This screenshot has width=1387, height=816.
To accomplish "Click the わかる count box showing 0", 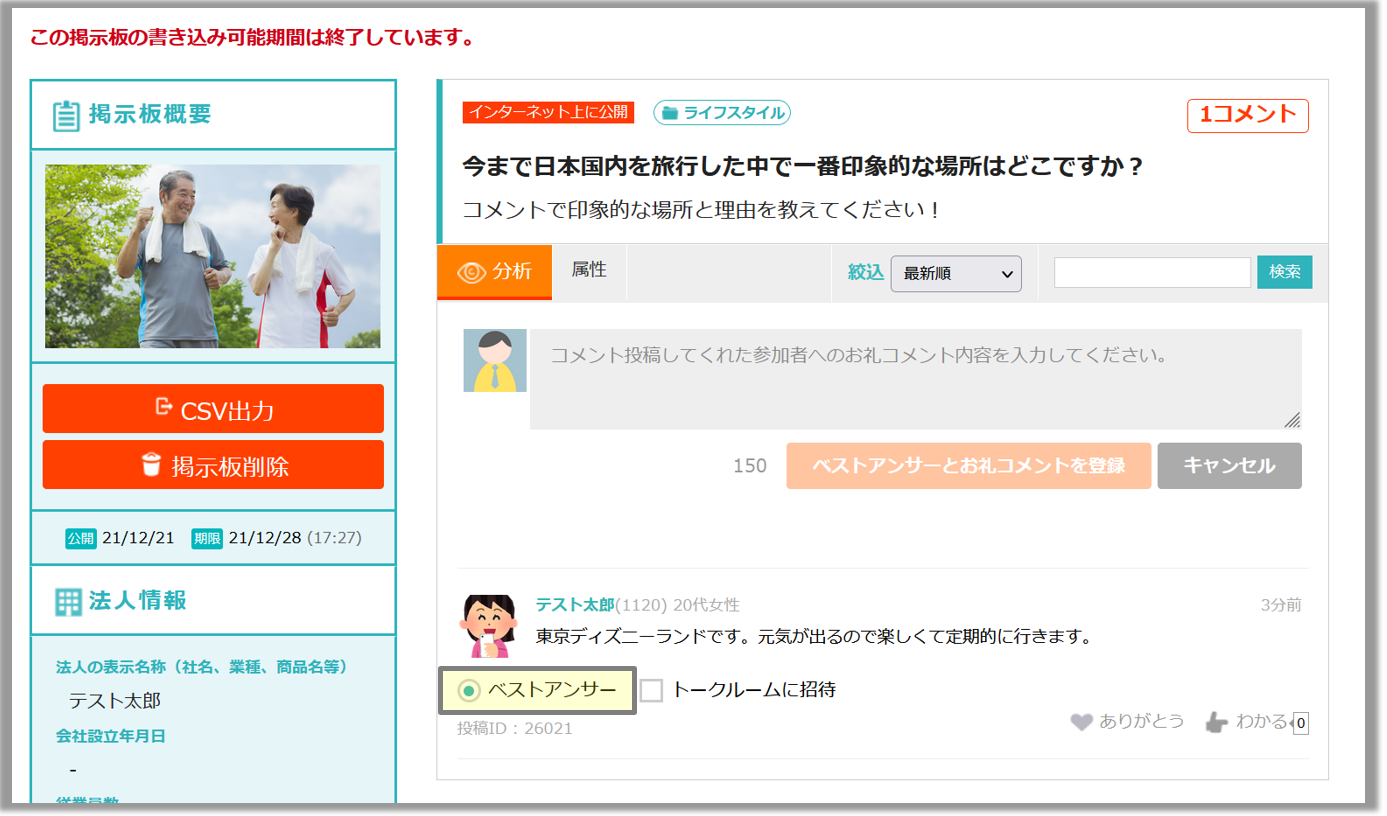I will (x=1300, y=723).
